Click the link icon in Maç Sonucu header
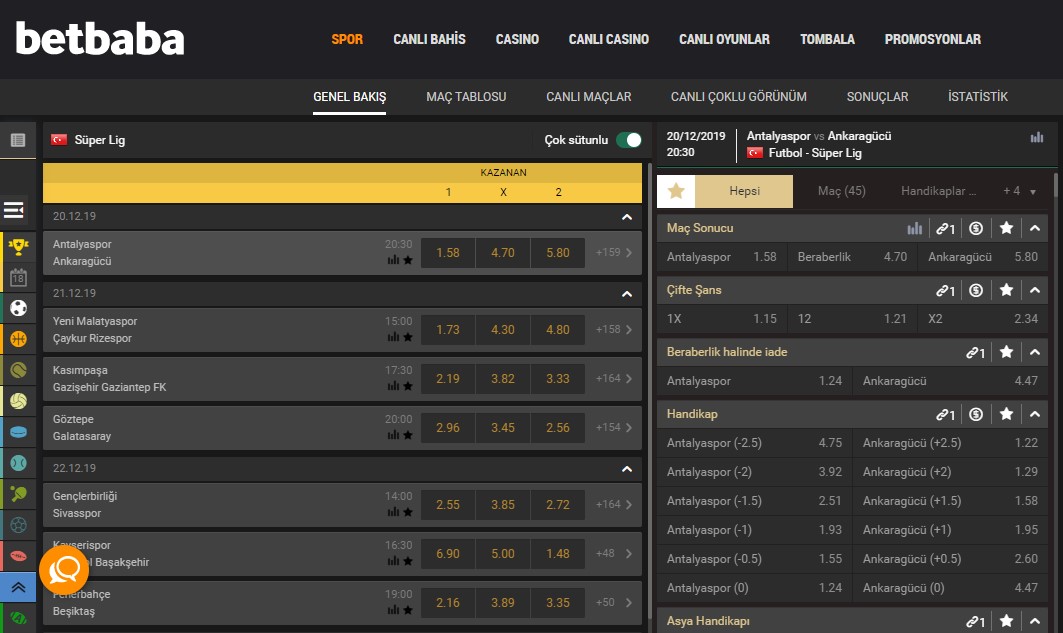 point(946,228)
